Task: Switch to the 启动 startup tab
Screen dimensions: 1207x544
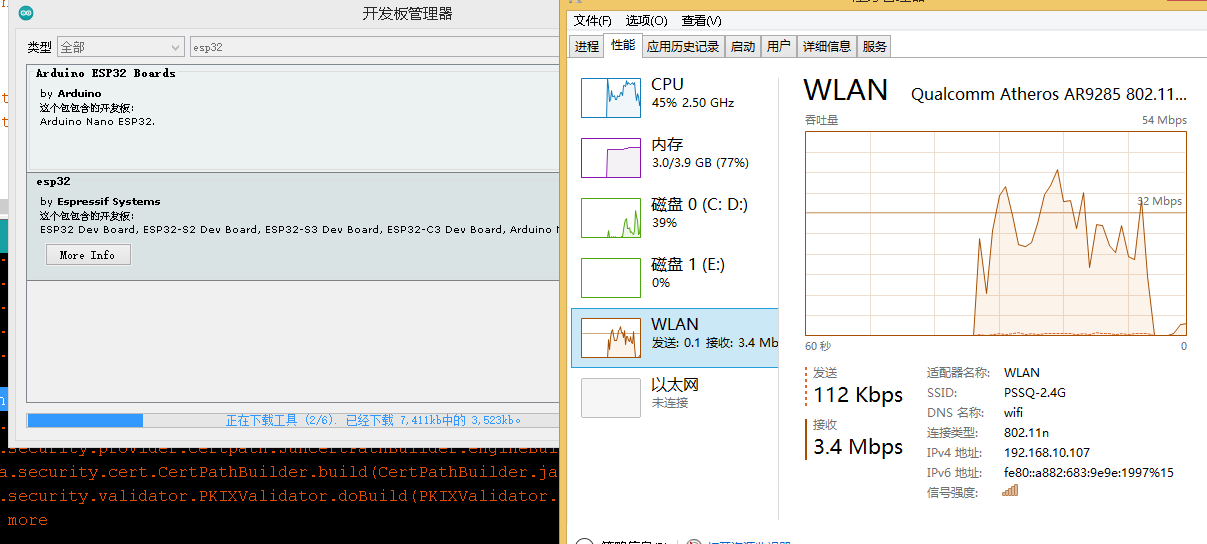Action: click(742, 46)
